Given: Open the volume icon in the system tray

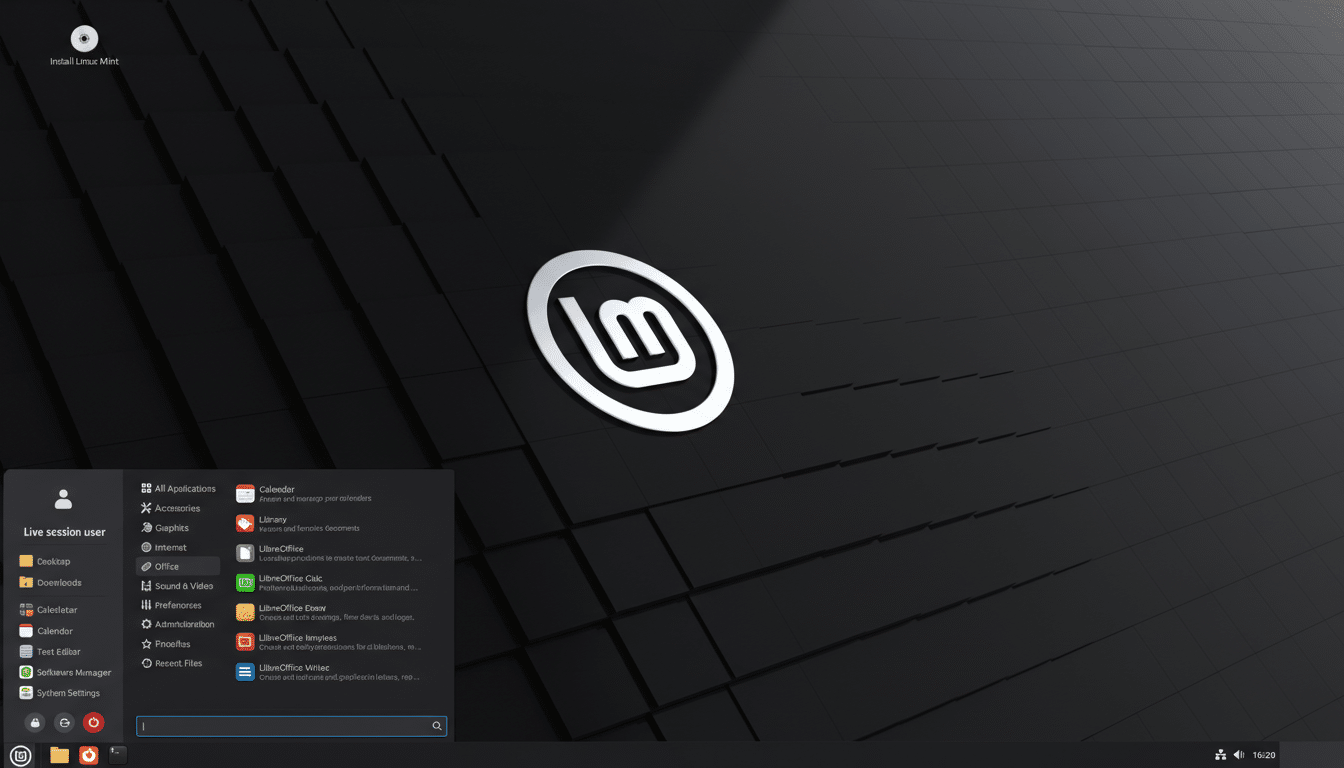Looking at the screenshot, I should pyautogui.click(x=1239, y=755).
